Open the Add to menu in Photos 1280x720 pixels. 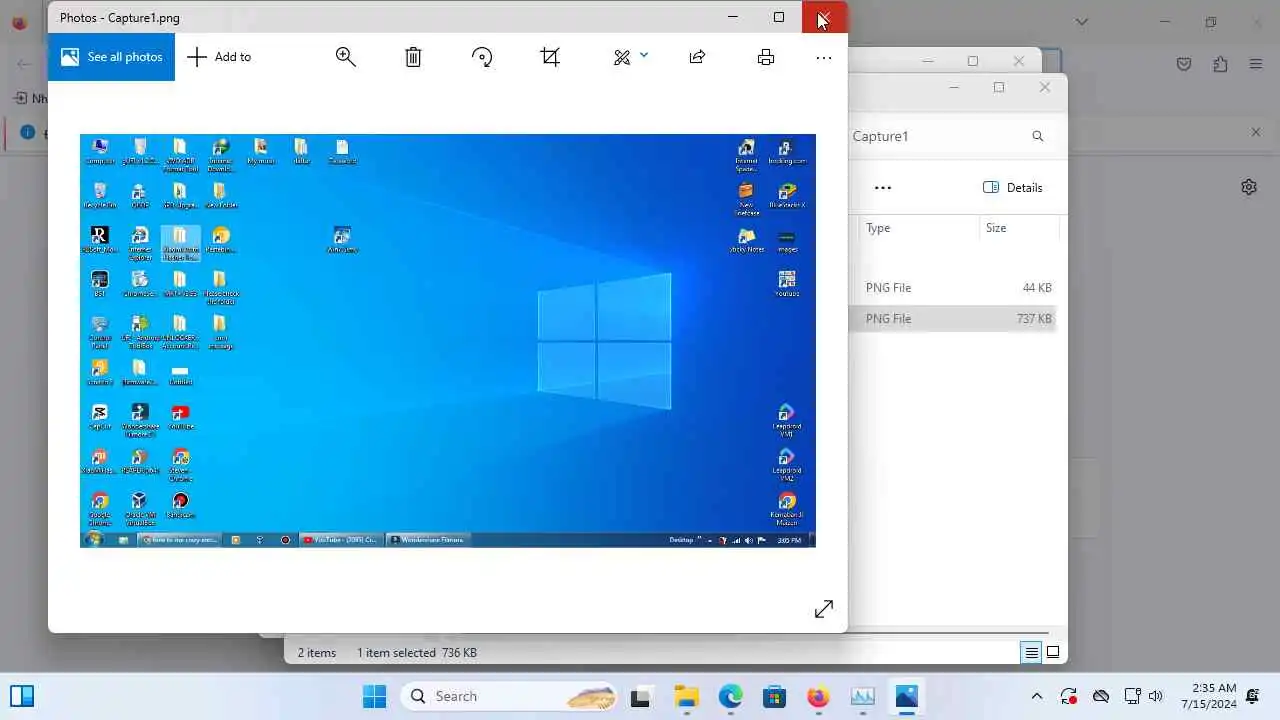[219, 57]
